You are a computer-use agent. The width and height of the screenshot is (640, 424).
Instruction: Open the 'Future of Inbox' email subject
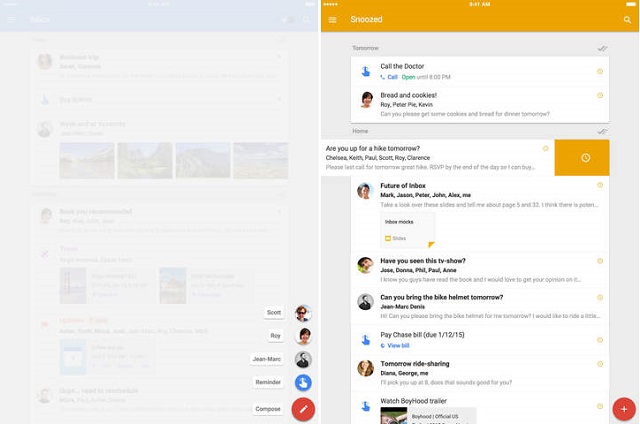click(403, 186)
